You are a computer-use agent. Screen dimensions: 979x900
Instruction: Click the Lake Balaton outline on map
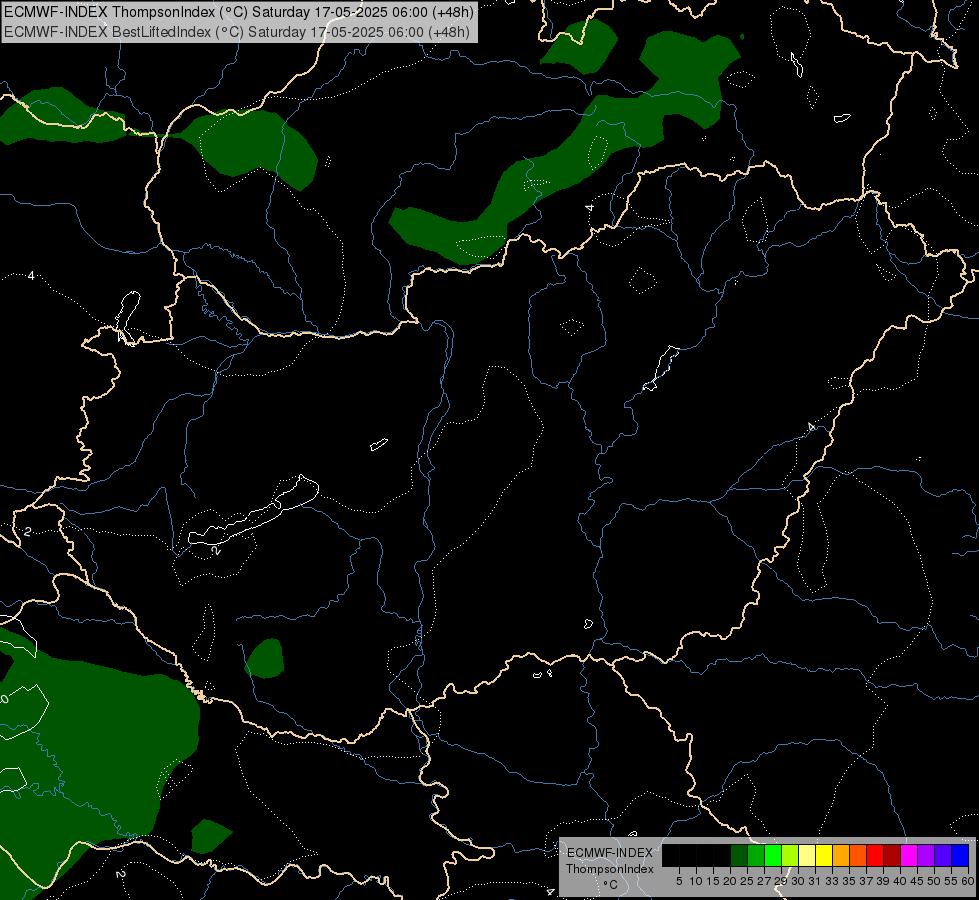coord(253,512)
